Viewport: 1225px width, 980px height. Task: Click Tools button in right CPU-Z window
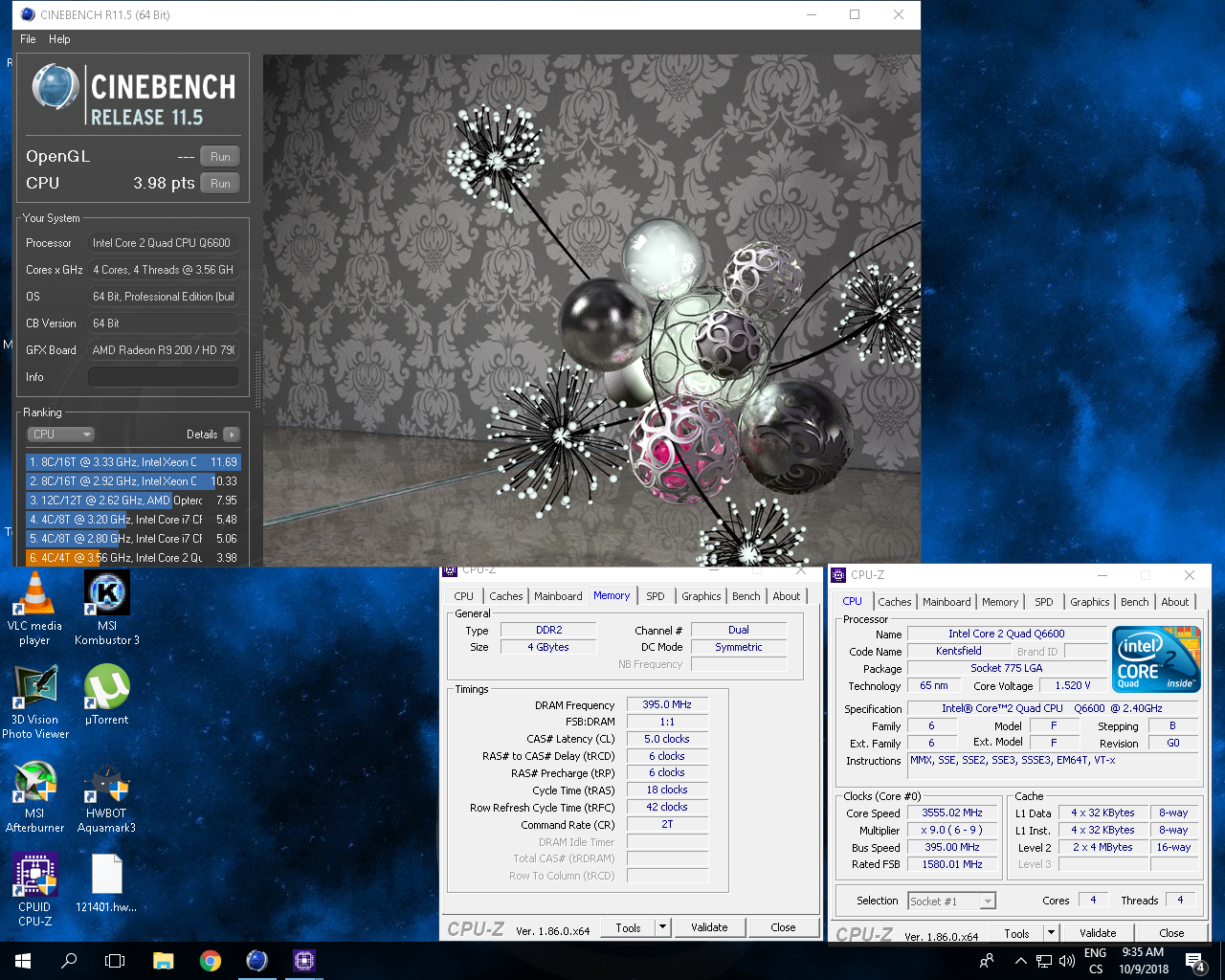pos(1016,933)
